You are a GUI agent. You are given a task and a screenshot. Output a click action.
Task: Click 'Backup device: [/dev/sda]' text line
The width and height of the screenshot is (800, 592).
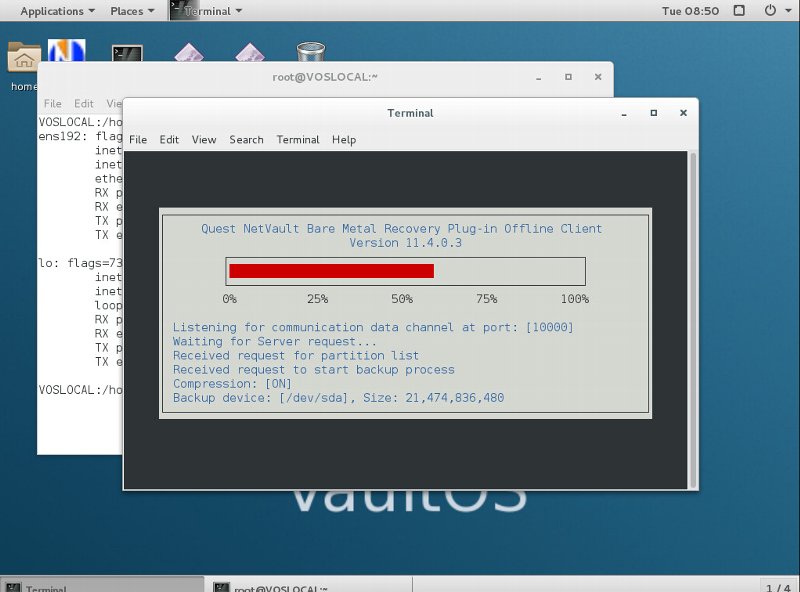pos(338,398)
